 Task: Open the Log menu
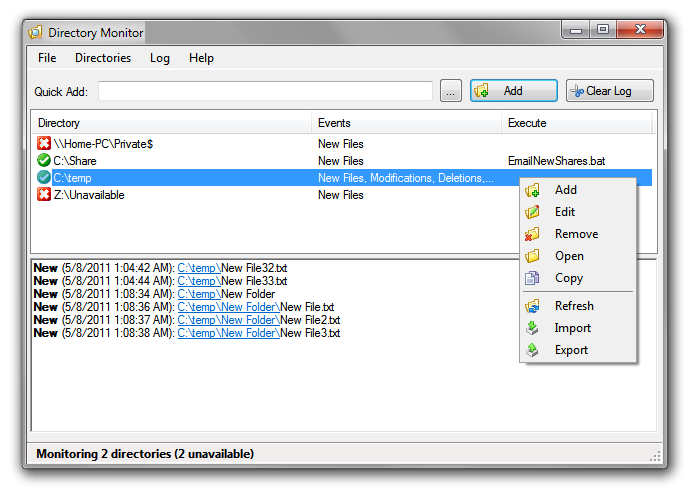[160, 58]
